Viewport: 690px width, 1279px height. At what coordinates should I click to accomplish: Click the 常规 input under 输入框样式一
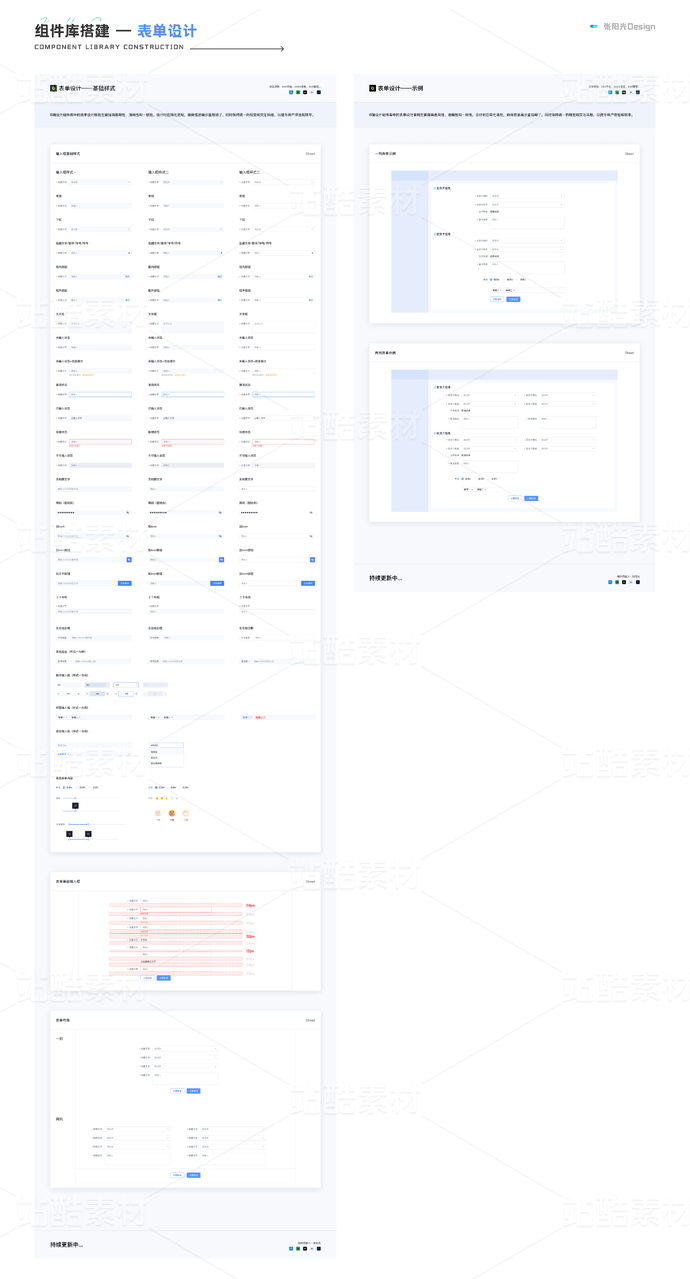100,205
